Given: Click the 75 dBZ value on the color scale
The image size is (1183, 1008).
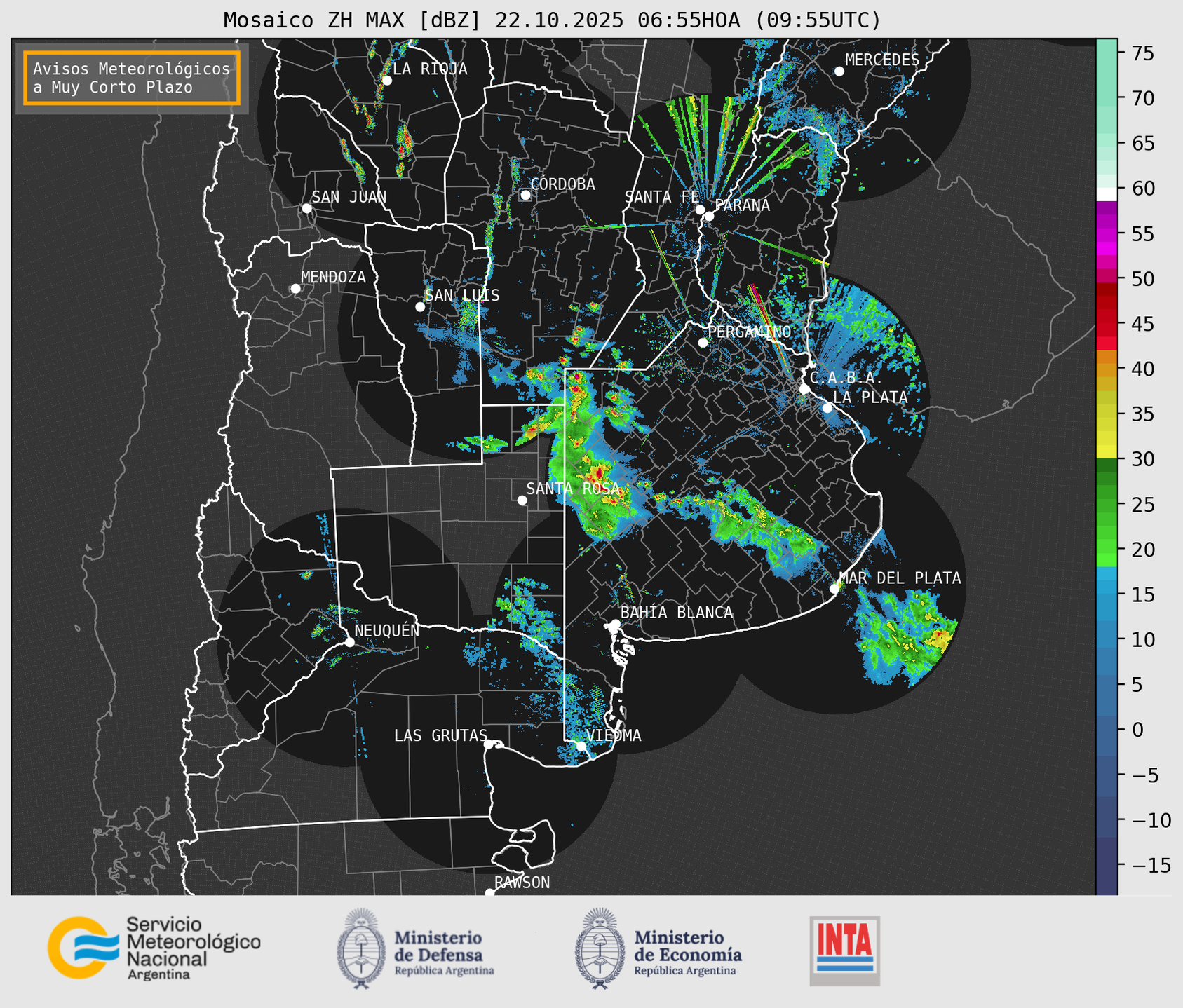Looking at the screenshot, I should (1142, 53).
